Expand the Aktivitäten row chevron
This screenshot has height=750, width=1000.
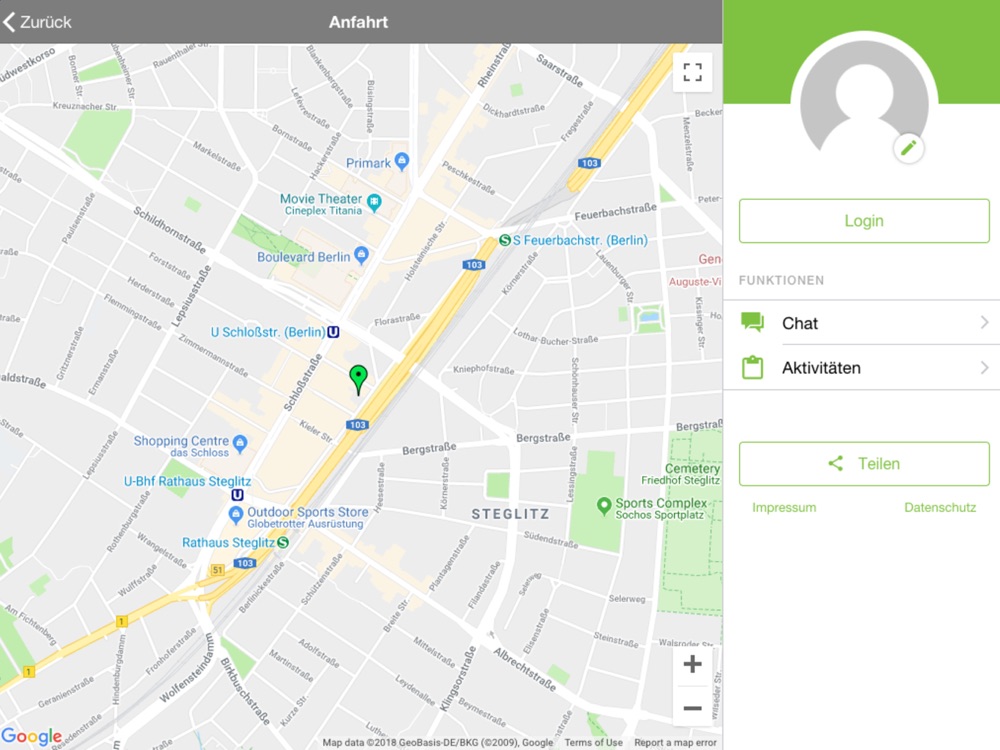pyautogui.click(x=984, y=367)
